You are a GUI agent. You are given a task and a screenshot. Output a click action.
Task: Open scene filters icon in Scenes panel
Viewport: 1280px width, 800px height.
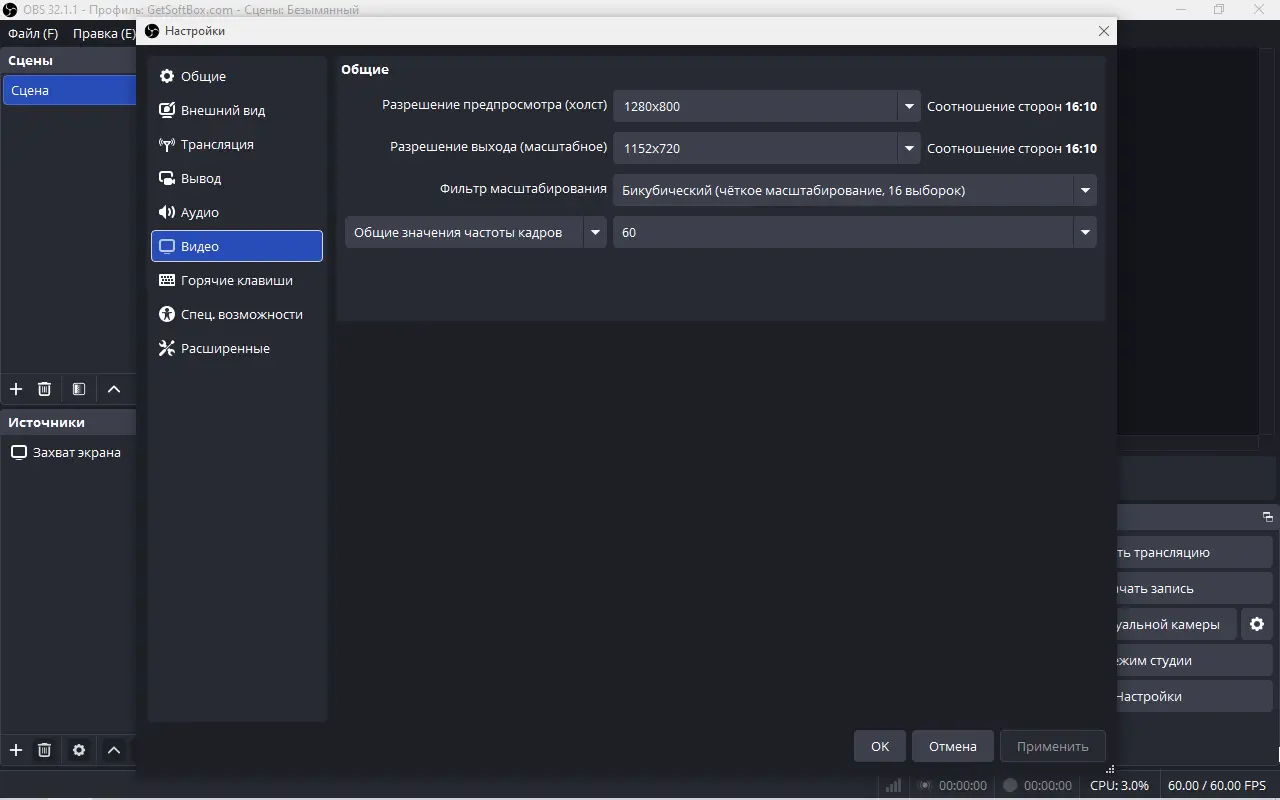coord(79,389)
